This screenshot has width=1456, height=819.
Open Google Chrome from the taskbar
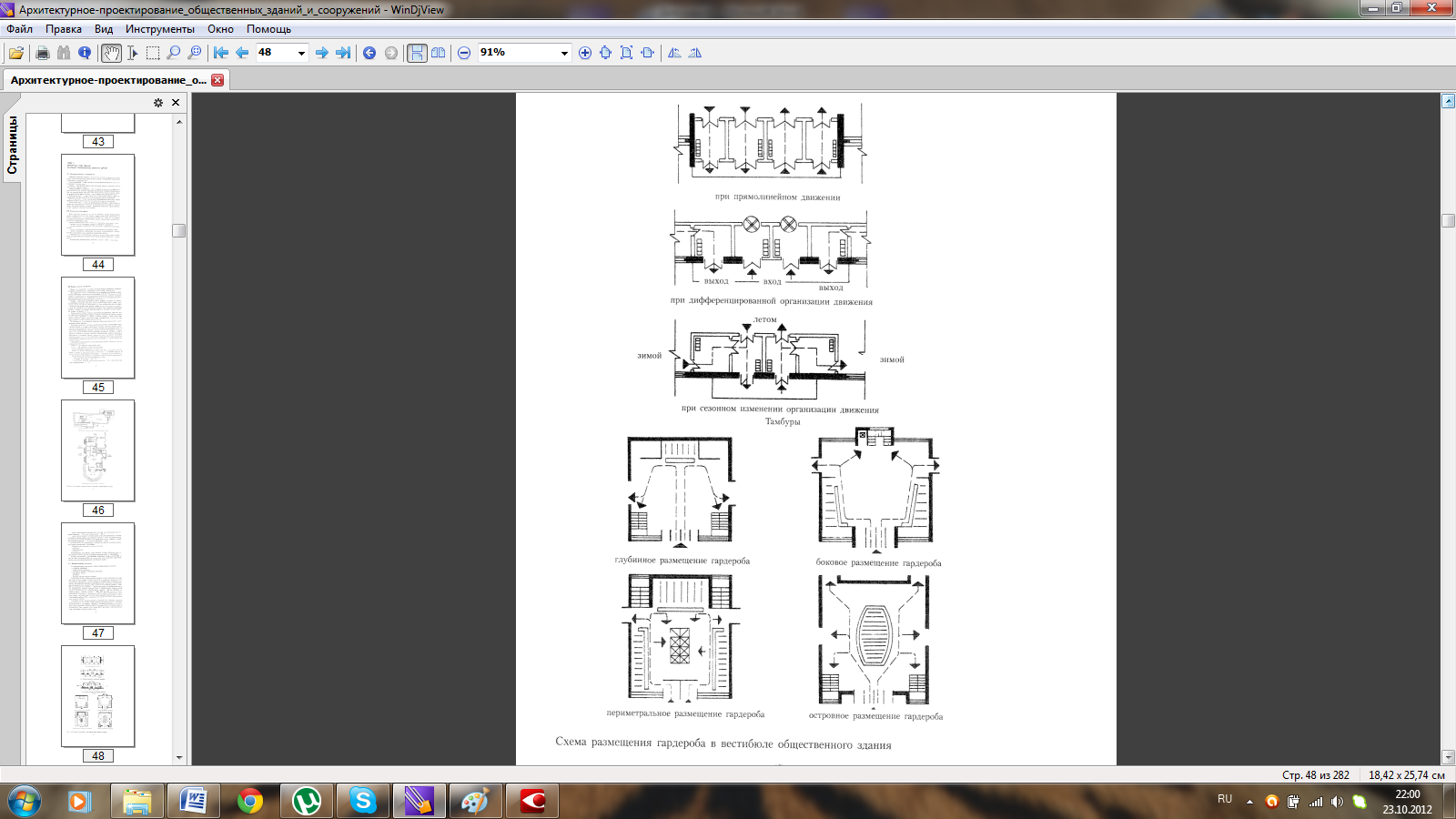[249, 801]
